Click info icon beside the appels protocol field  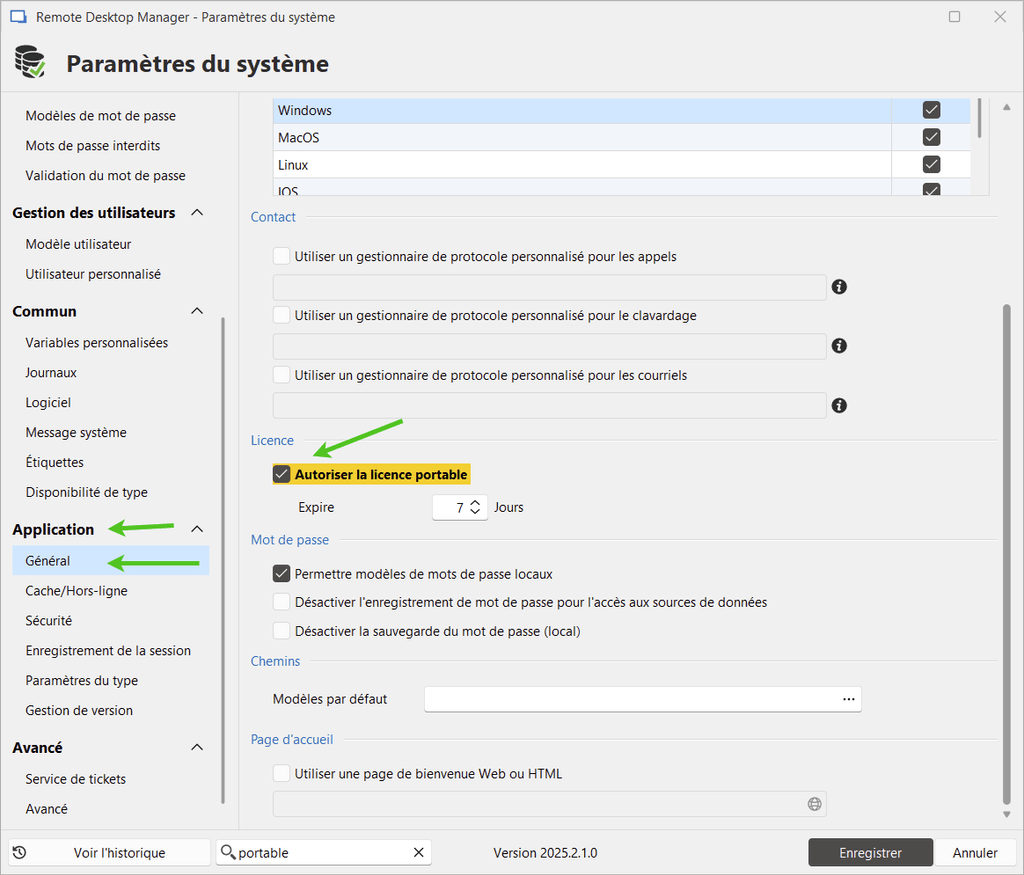pos(840,287)
